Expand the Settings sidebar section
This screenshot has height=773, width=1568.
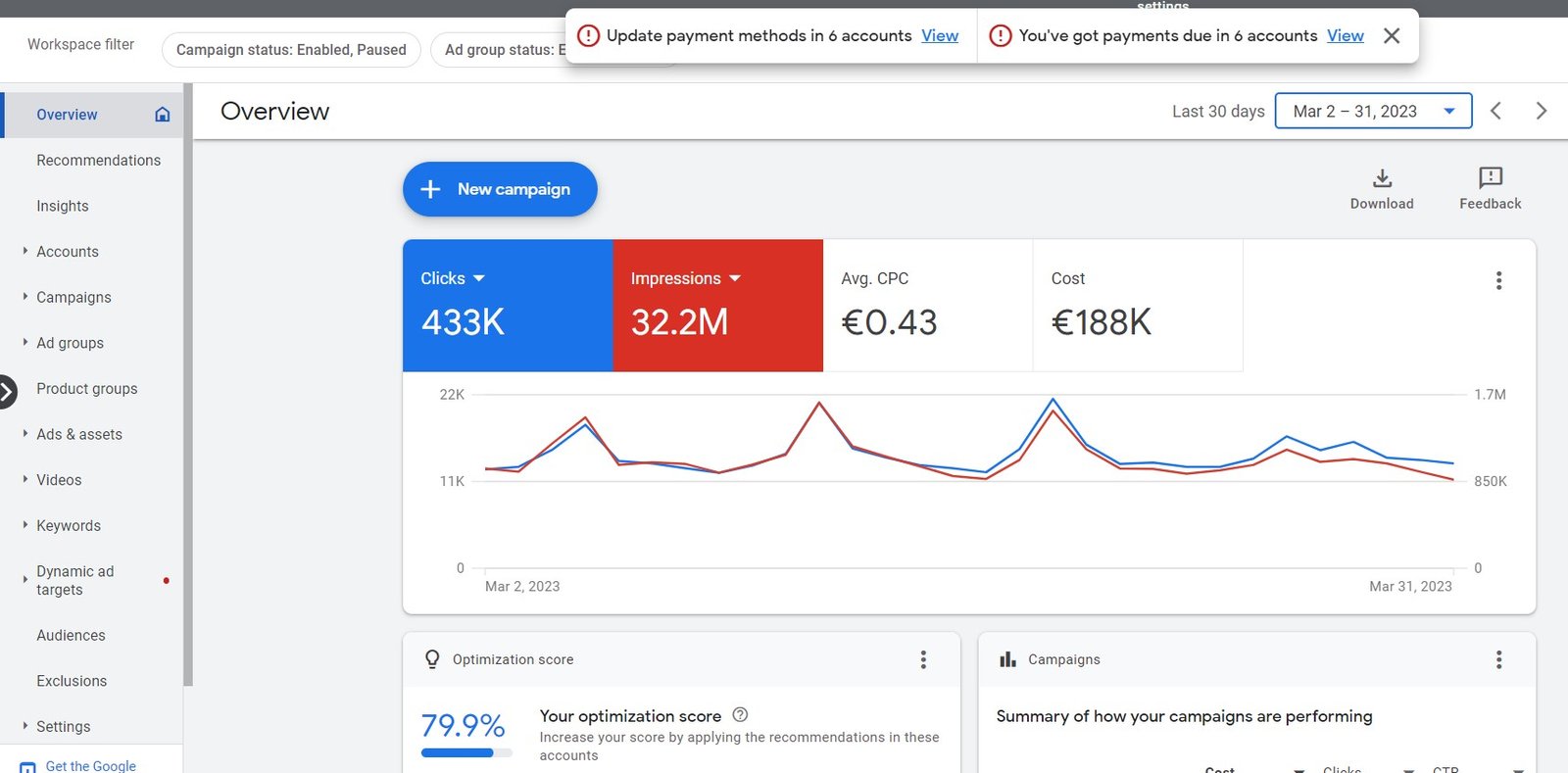coord(24,726)
